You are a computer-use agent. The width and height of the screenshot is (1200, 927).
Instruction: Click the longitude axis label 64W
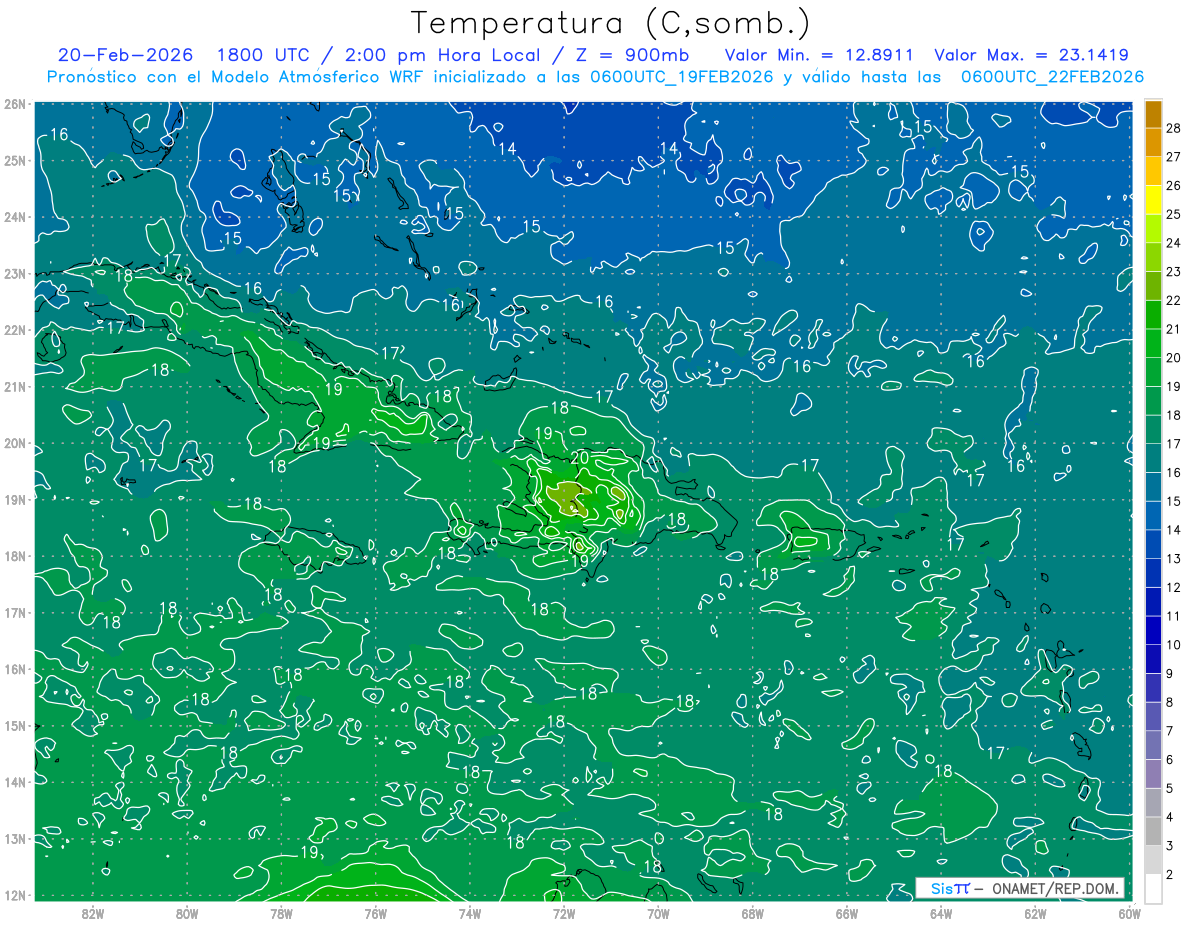point(941,913)
